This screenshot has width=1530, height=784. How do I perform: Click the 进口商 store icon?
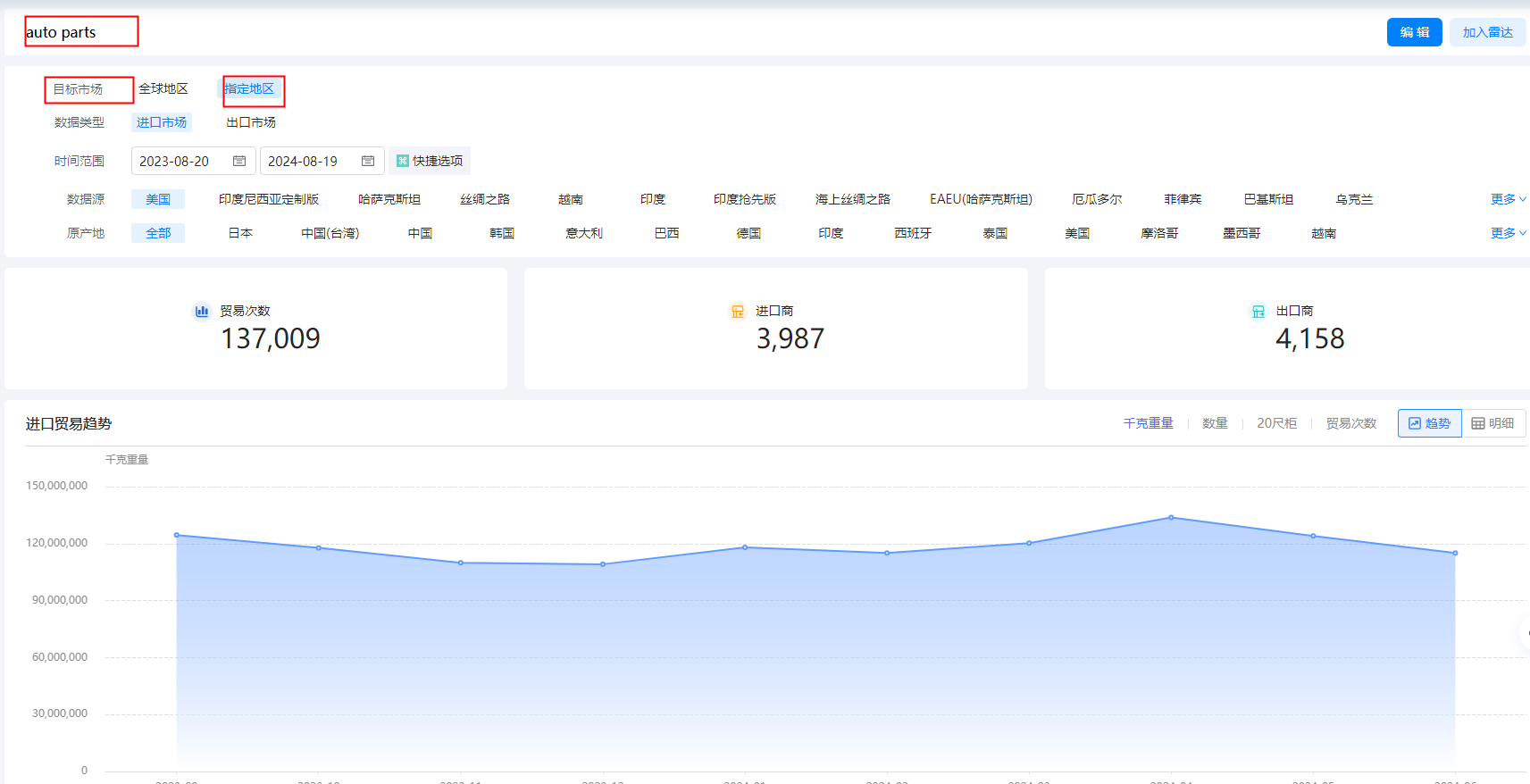(x=738, y=311)
